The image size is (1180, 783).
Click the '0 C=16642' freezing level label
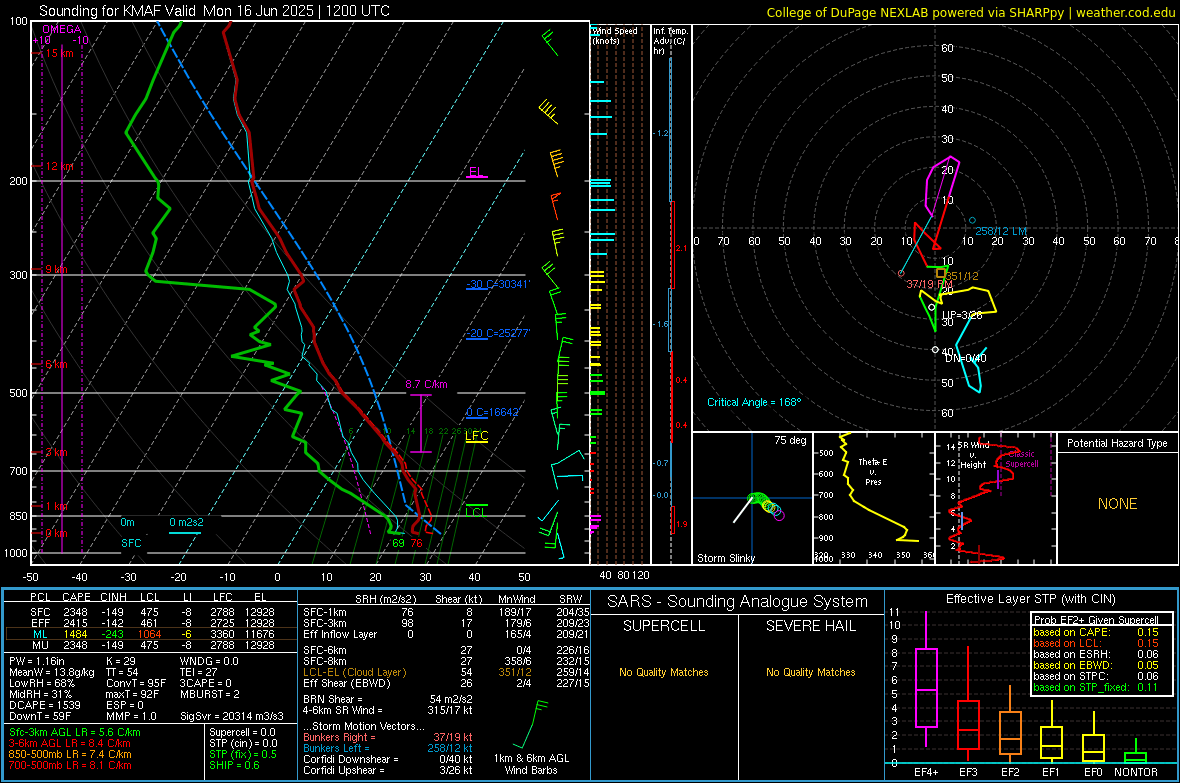pyautogui.click(x=493, y=412)
